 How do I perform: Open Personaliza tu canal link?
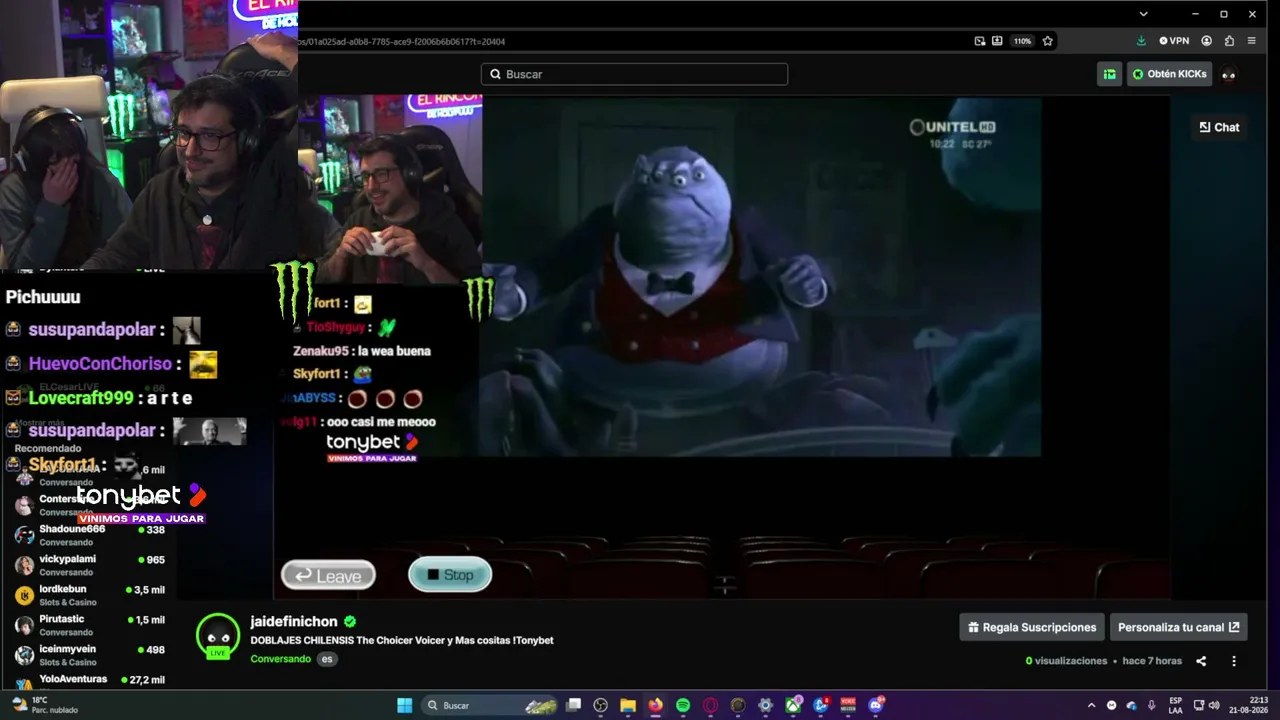1178,627
